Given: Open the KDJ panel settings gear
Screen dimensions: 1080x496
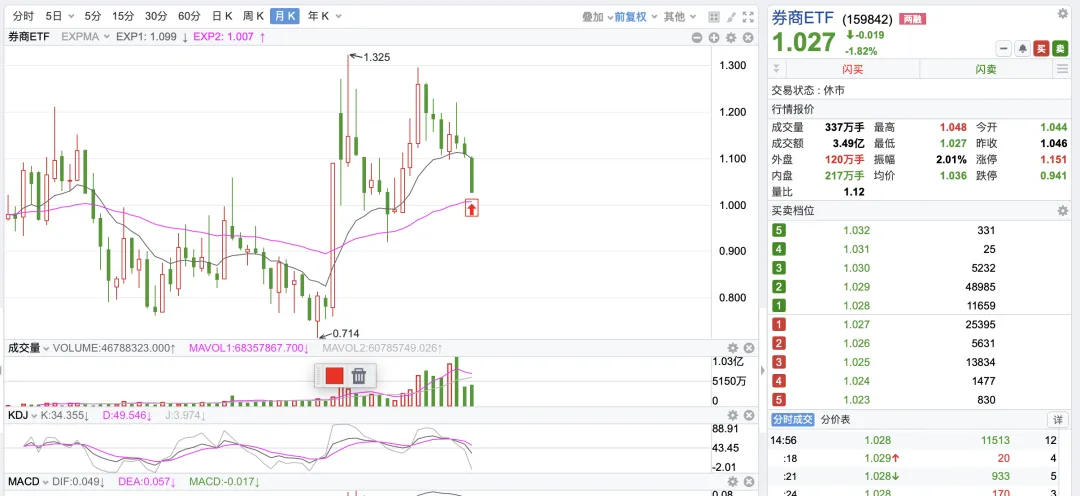Looking at the screenshot, I should coord(733,415).
